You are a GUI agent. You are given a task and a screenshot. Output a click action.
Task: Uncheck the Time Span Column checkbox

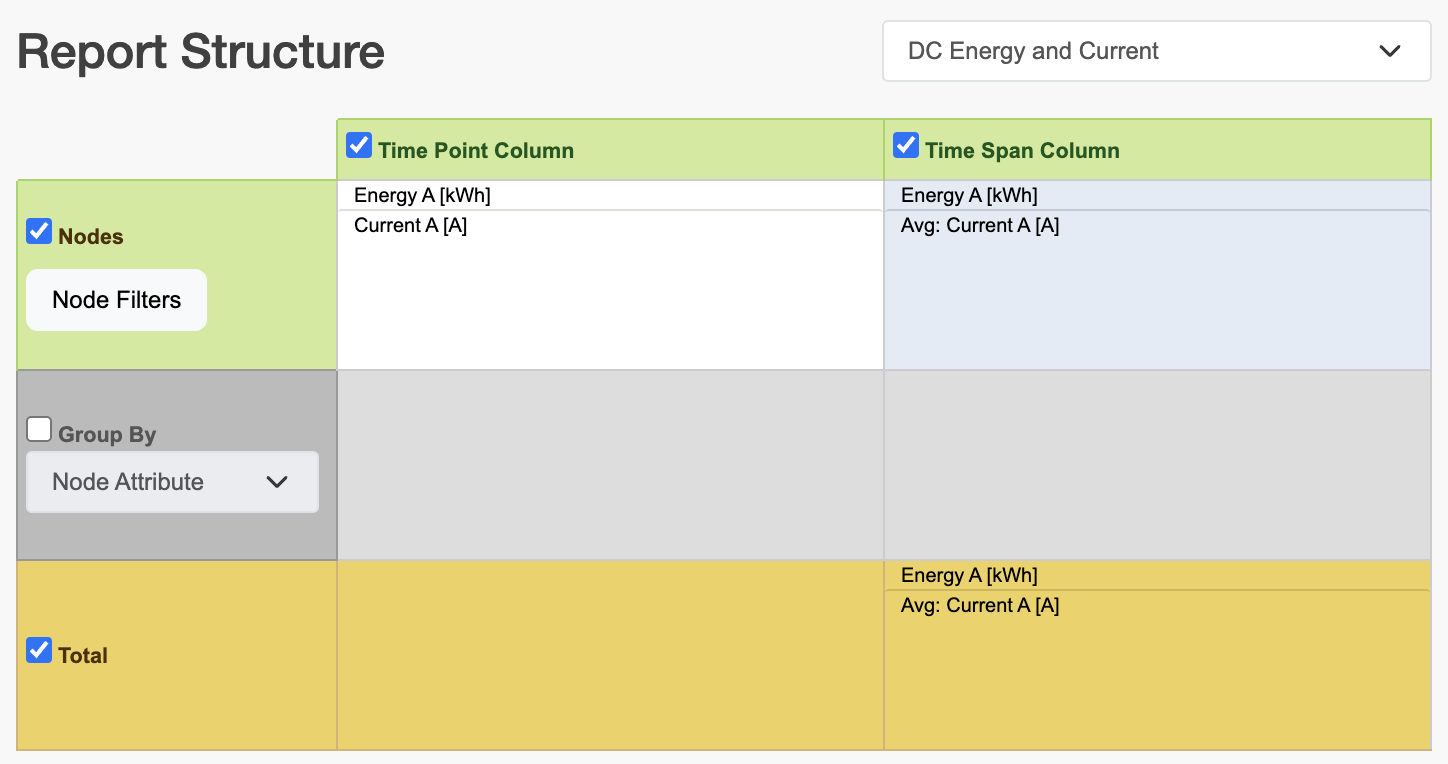[x=906, y=146]
